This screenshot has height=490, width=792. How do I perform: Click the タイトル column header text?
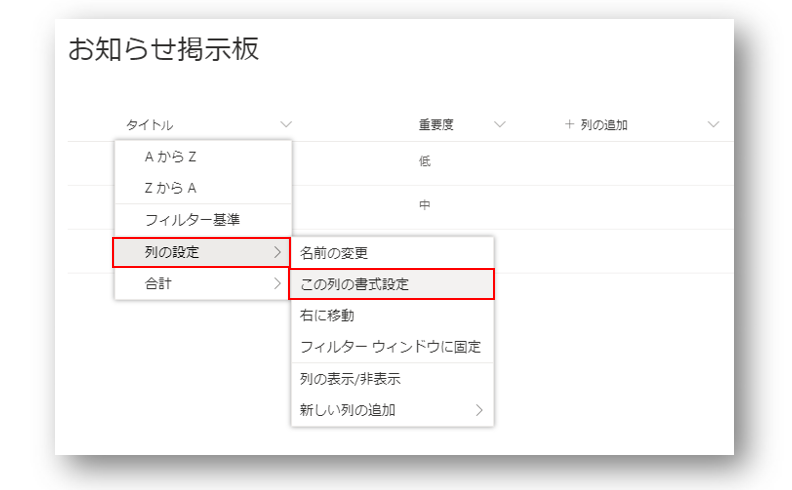pos(149,125)
